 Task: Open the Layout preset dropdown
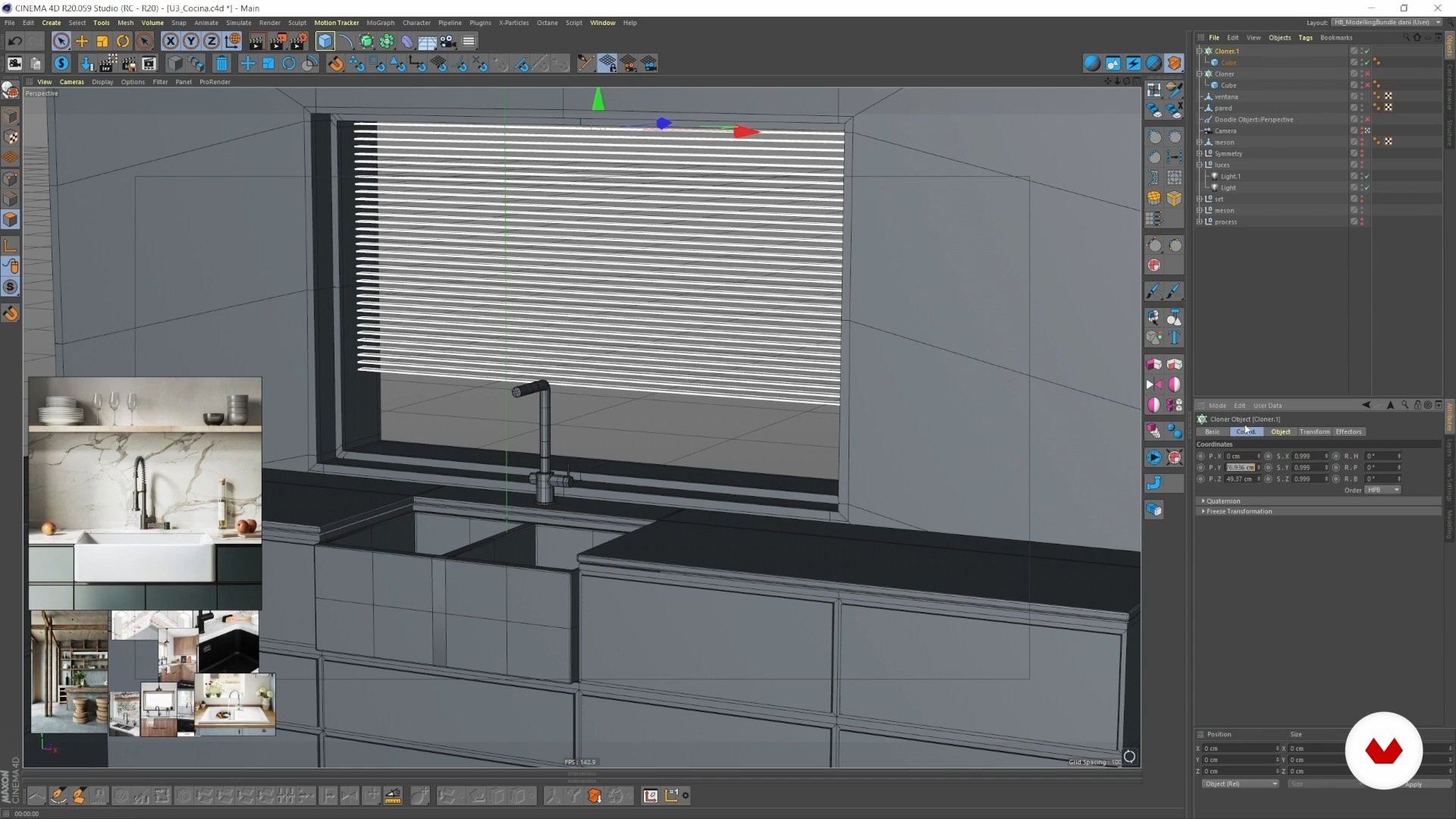pyautogui.click(x=1387, y=22)
